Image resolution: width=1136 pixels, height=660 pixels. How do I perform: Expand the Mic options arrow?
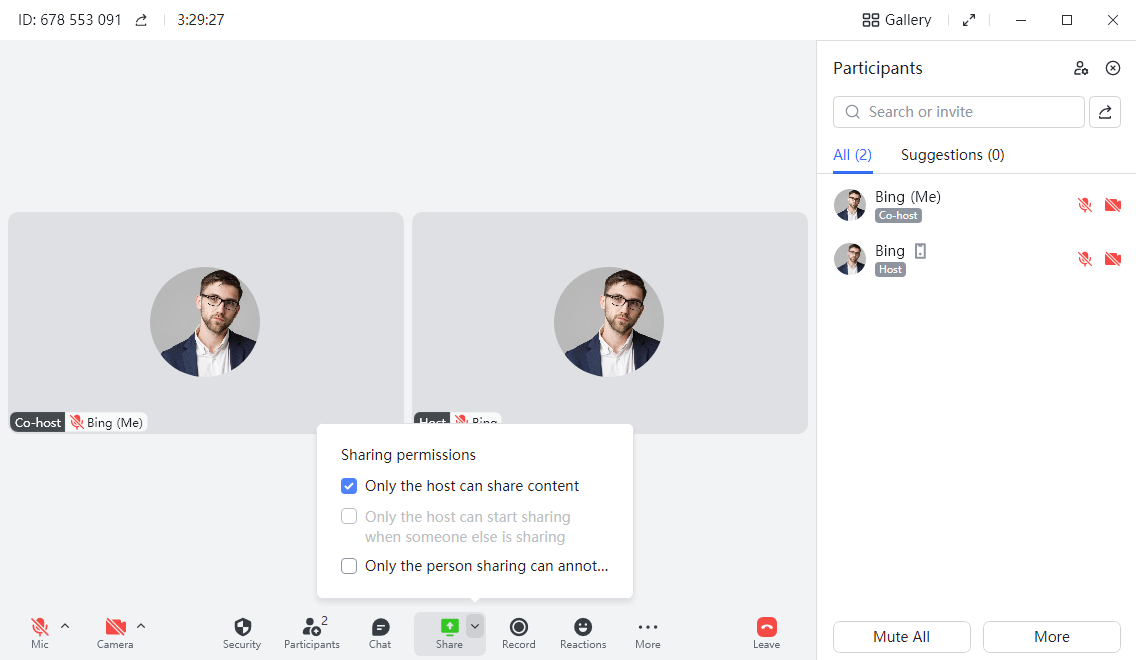tap(65, 626)
